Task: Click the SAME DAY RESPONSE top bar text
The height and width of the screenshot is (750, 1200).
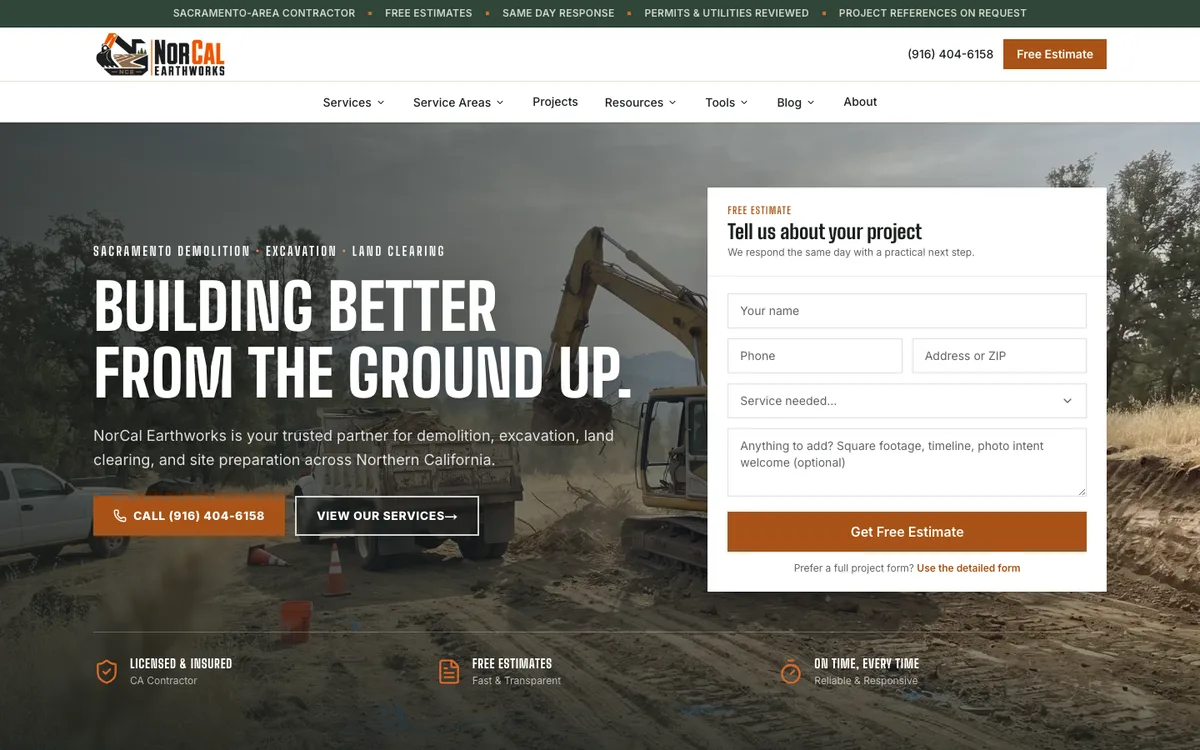Action: (559, 13)
